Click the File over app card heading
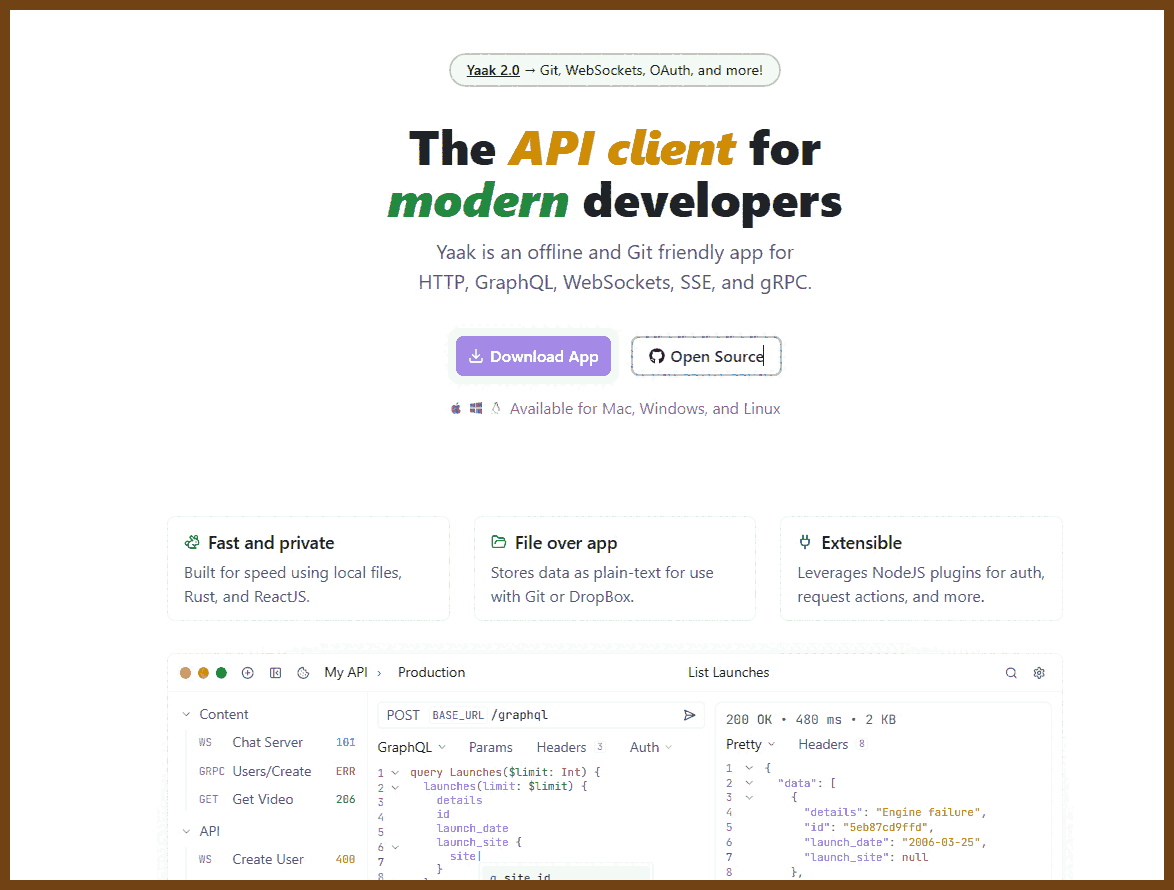1174x890 pixels. [566, 543]
